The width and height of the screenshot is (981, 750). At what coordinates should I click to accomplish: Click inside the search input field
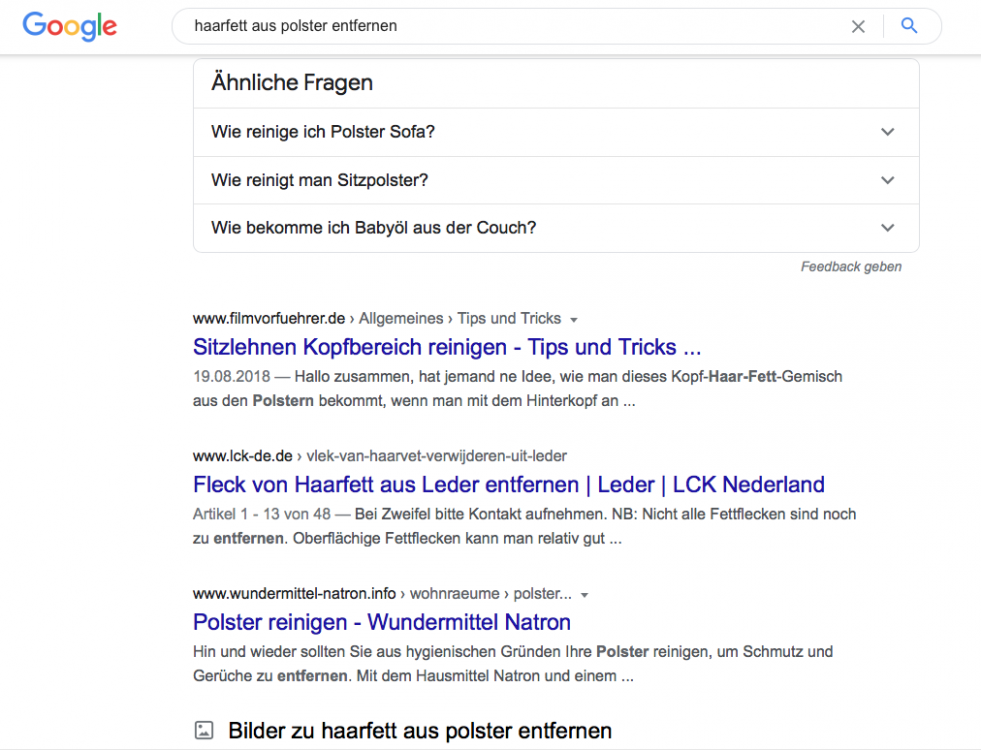500,26
